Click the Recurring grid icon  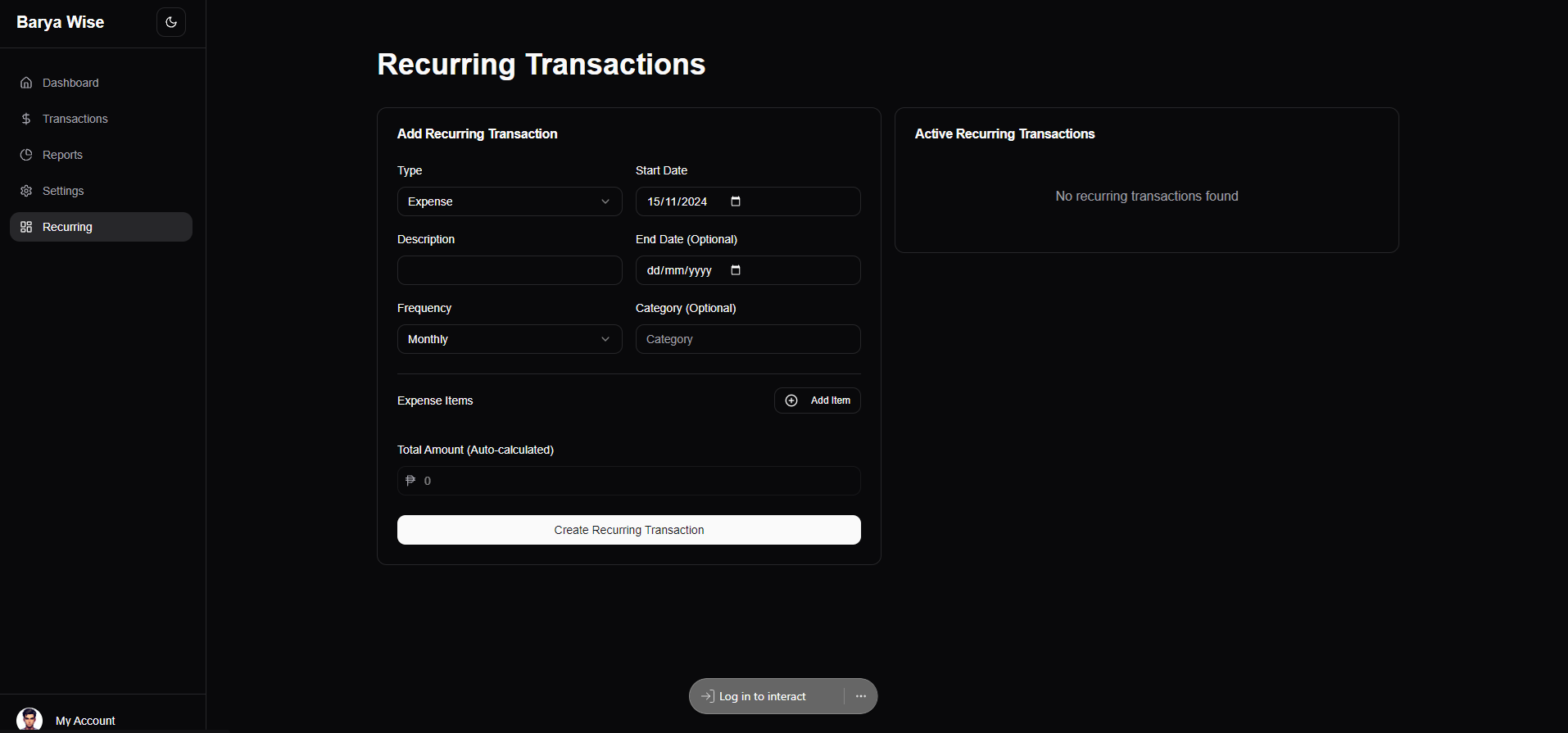tap(26, 227)
